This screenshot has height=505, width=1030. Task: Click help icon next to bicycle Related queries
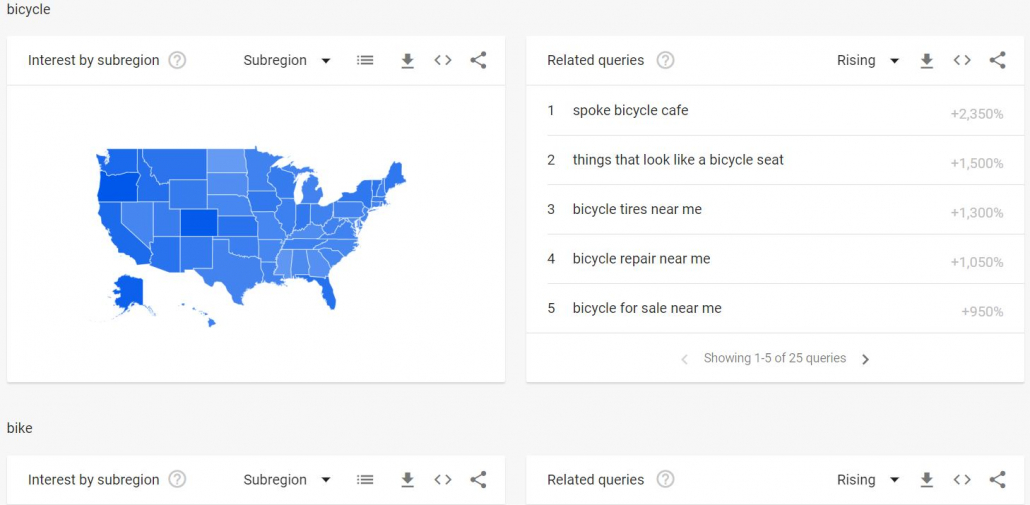[x=665, y=60]
